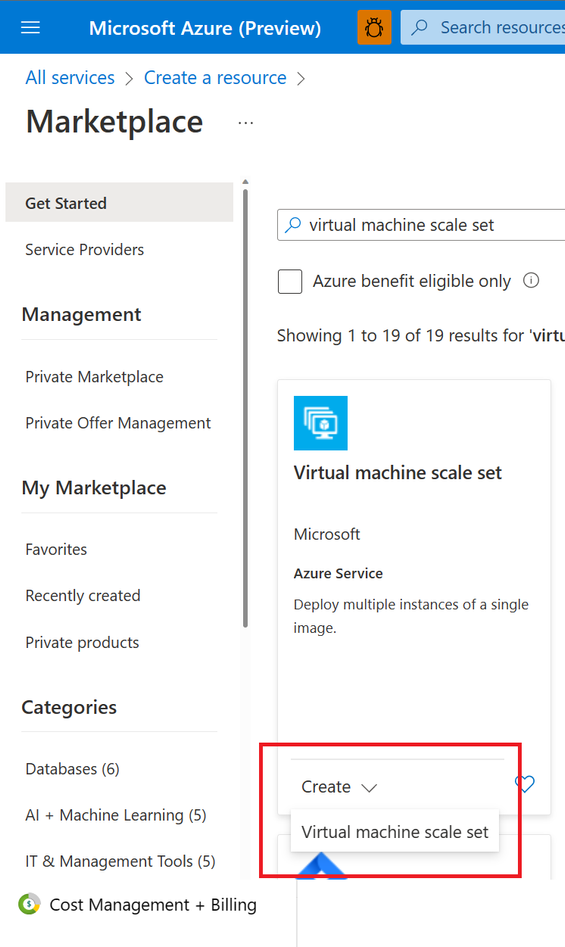Open Recently created list
565x947 pixels.
(83, 595)
